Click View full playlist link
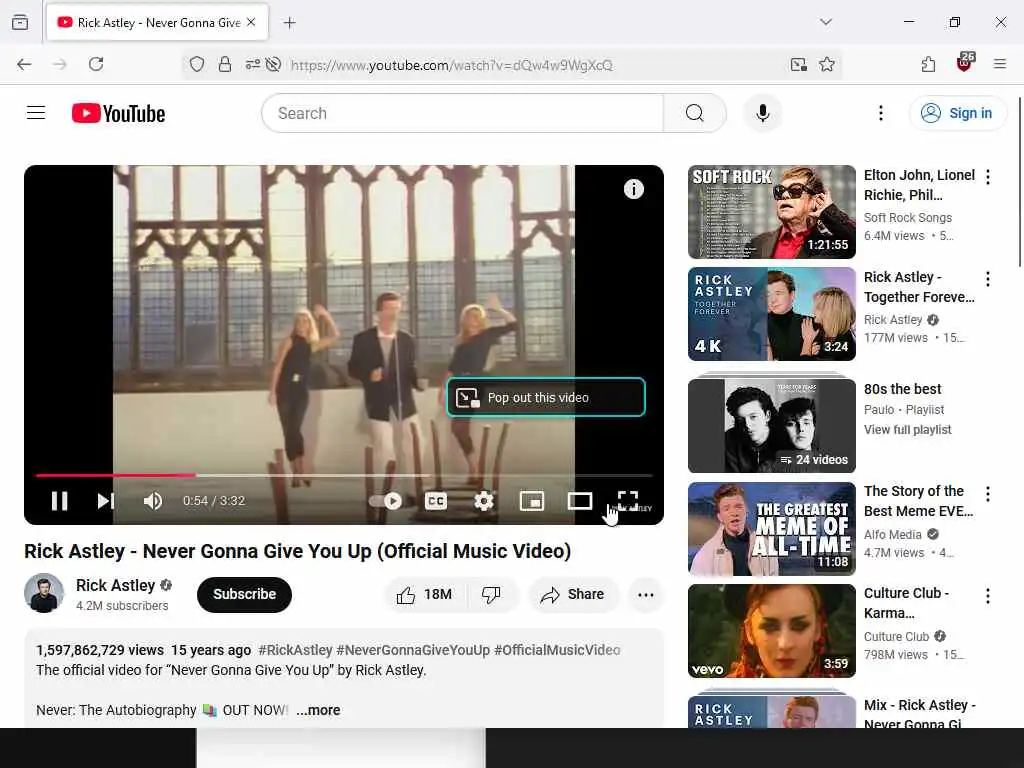Image resolution: width=1024 pixels, height=768 pixels. tap(907, 430)
